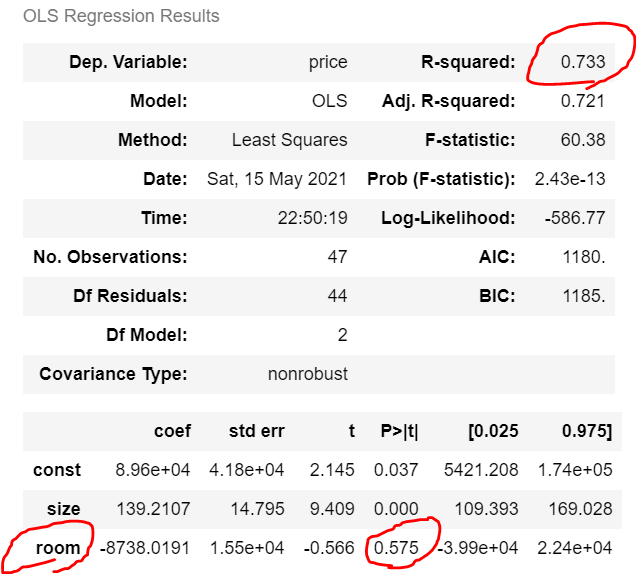636x574 pixels.
Task: Select the observations count 47
Action: [337, 256]
